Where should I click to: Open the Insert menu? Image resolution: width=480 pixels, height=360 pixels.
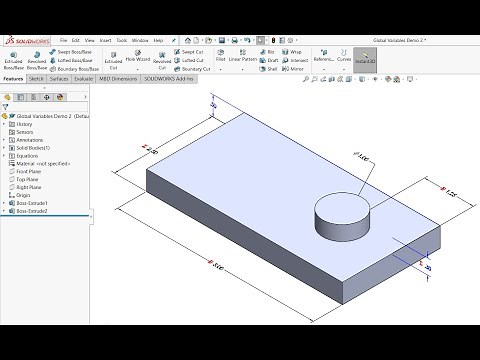coord(105,40)
